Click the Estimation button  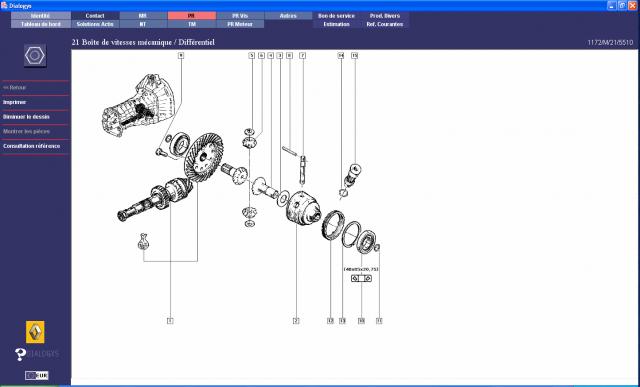[x=336, y=24]
